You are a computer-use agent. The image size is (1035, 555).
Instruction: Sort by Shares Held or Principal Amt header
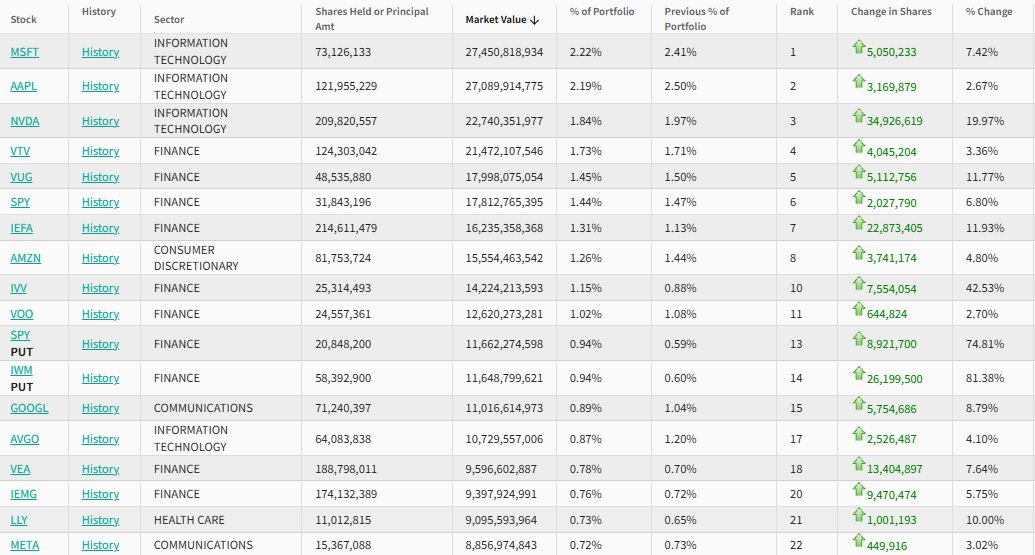pos(372,18)
